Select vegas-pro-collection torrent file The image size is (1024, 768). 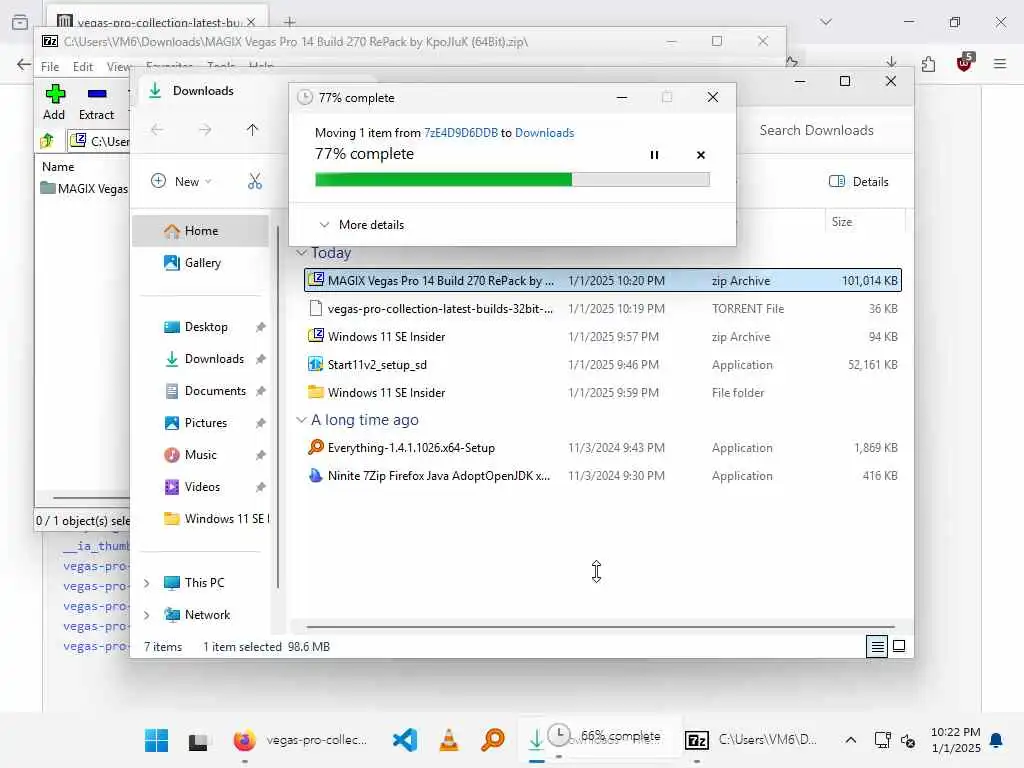pos(603,309)
